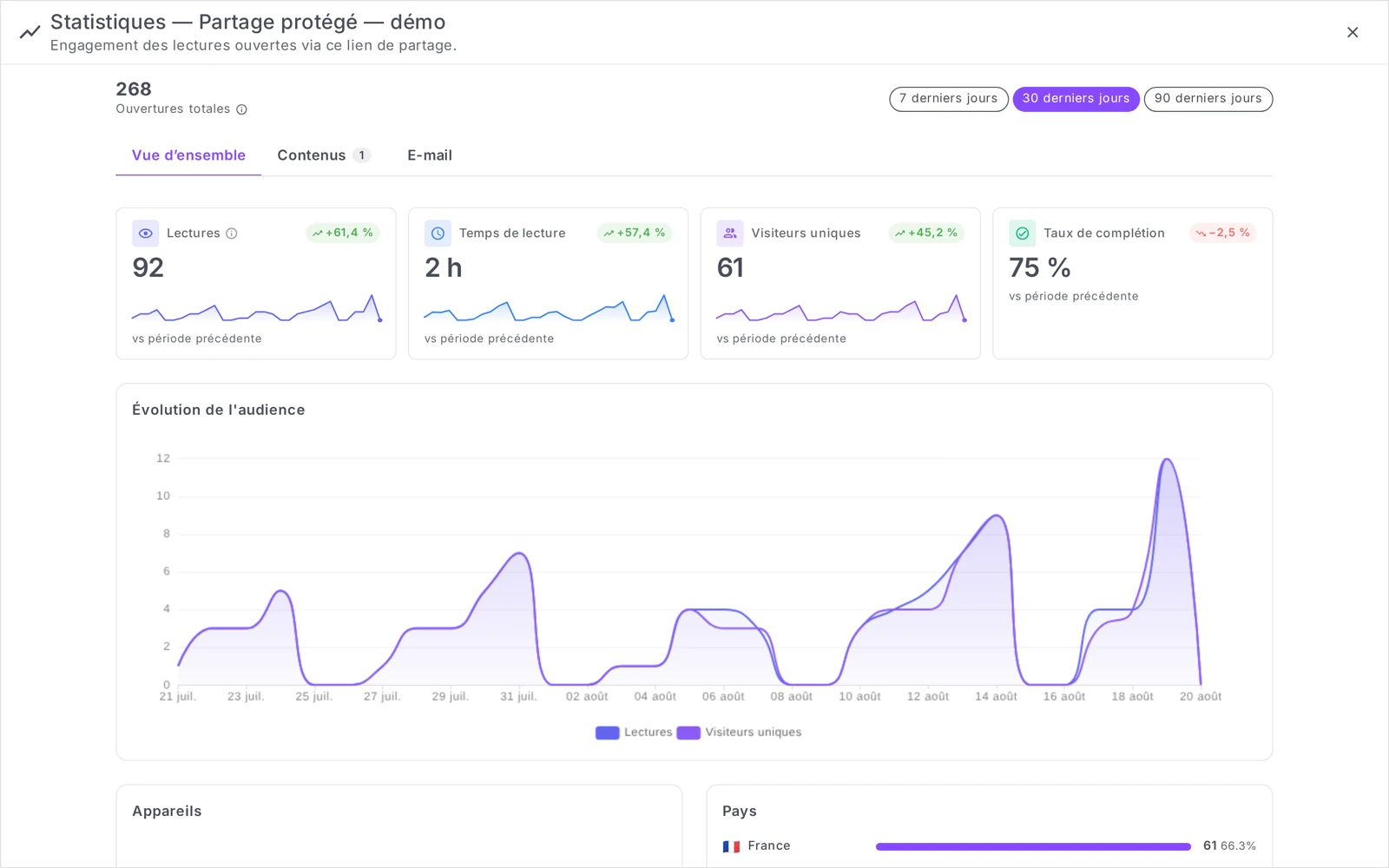The image size is (1389, 868).
Task: Click the 61 66.3% France value
Action: tap(1229, 845)
